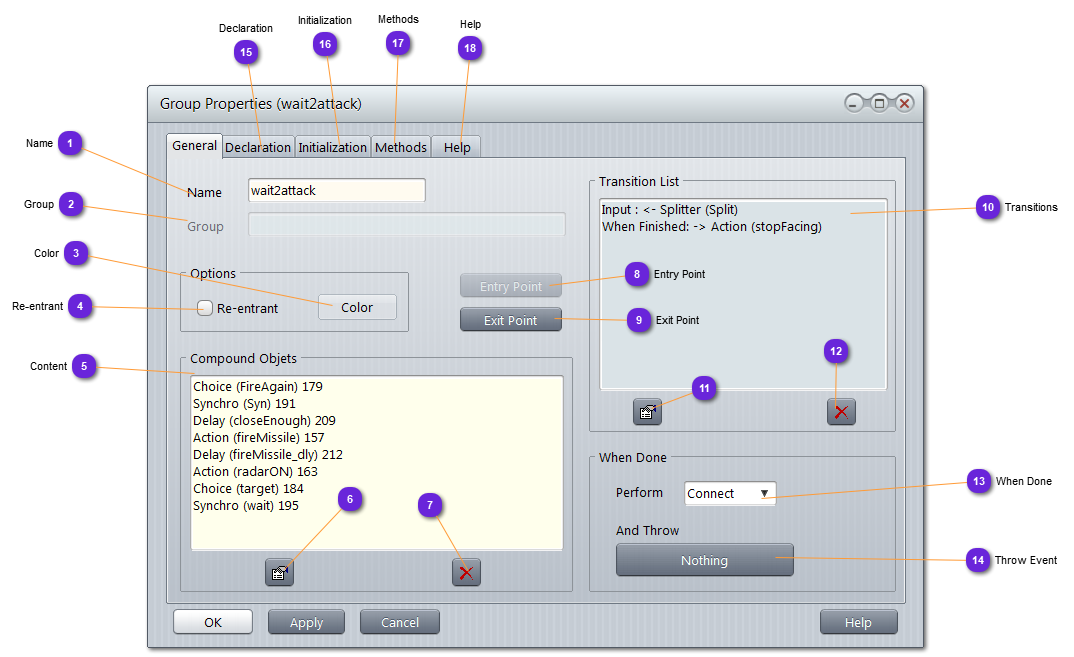Enable the Re-entrant checkbox
The image size is (1074, 657).
(205, 308)
